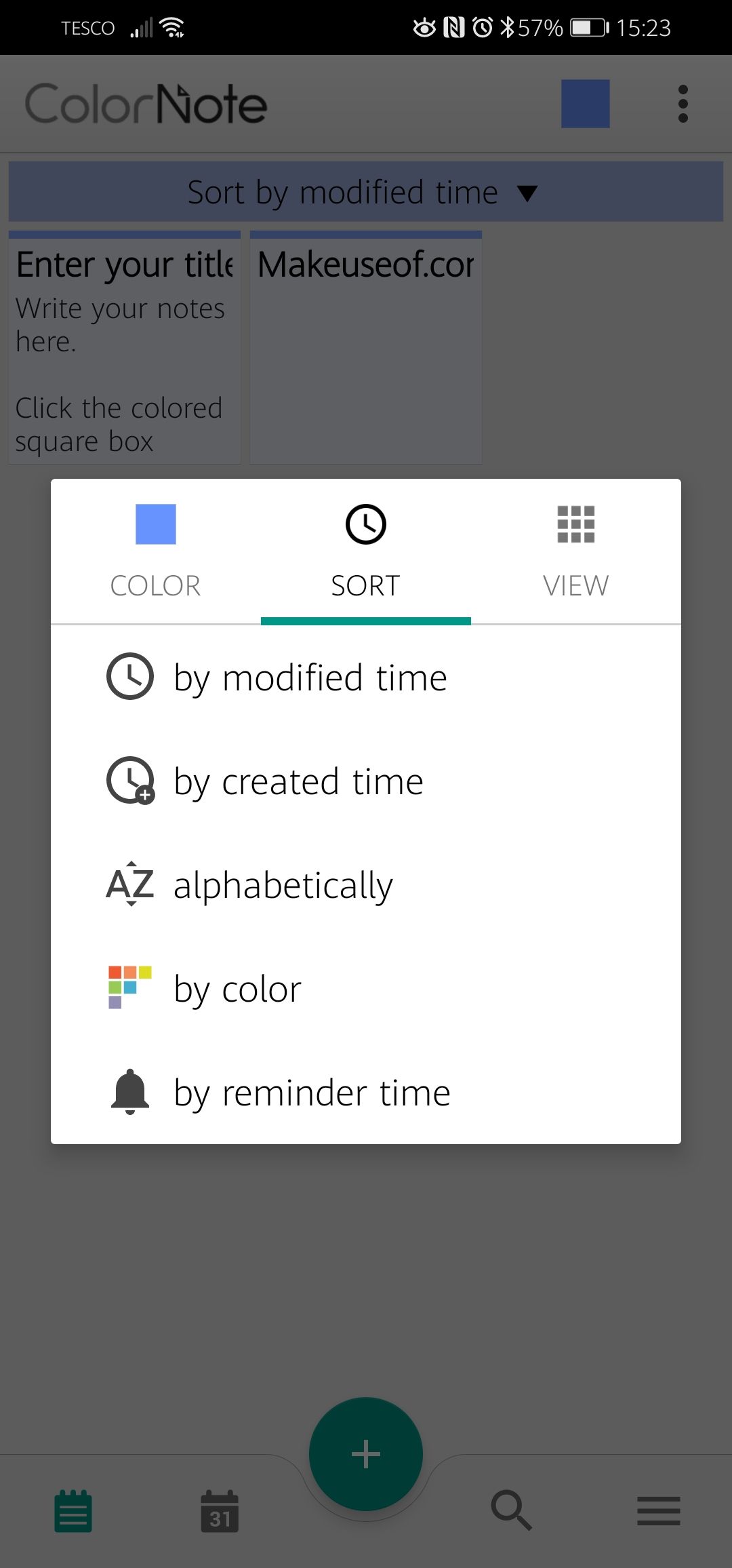732x1568 pixels.
Task: Open the calendar view icon
Action: tap(220, 1511)
